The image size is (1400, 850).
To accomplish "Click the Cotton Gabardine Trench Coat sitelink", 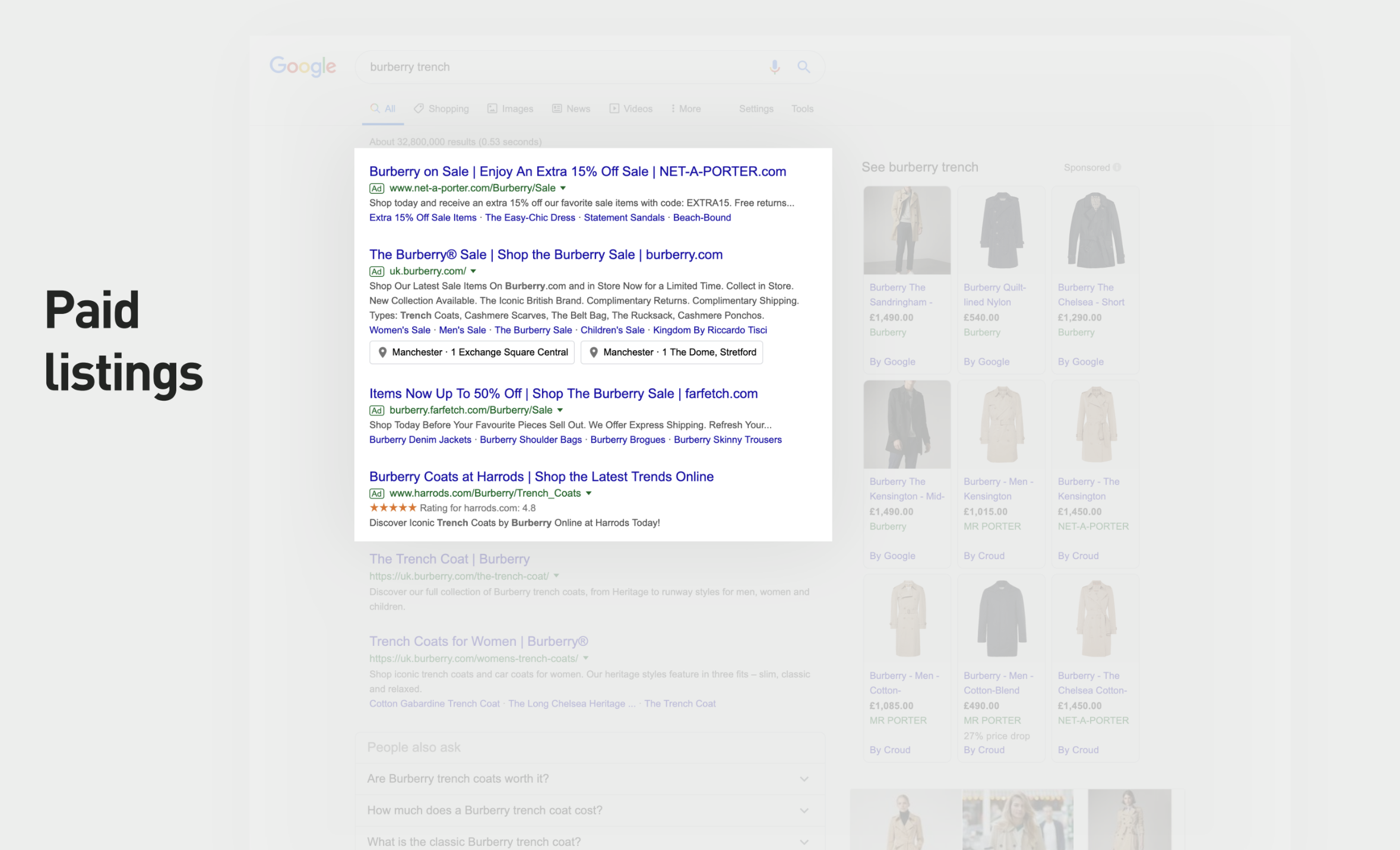I will [435, 704].
